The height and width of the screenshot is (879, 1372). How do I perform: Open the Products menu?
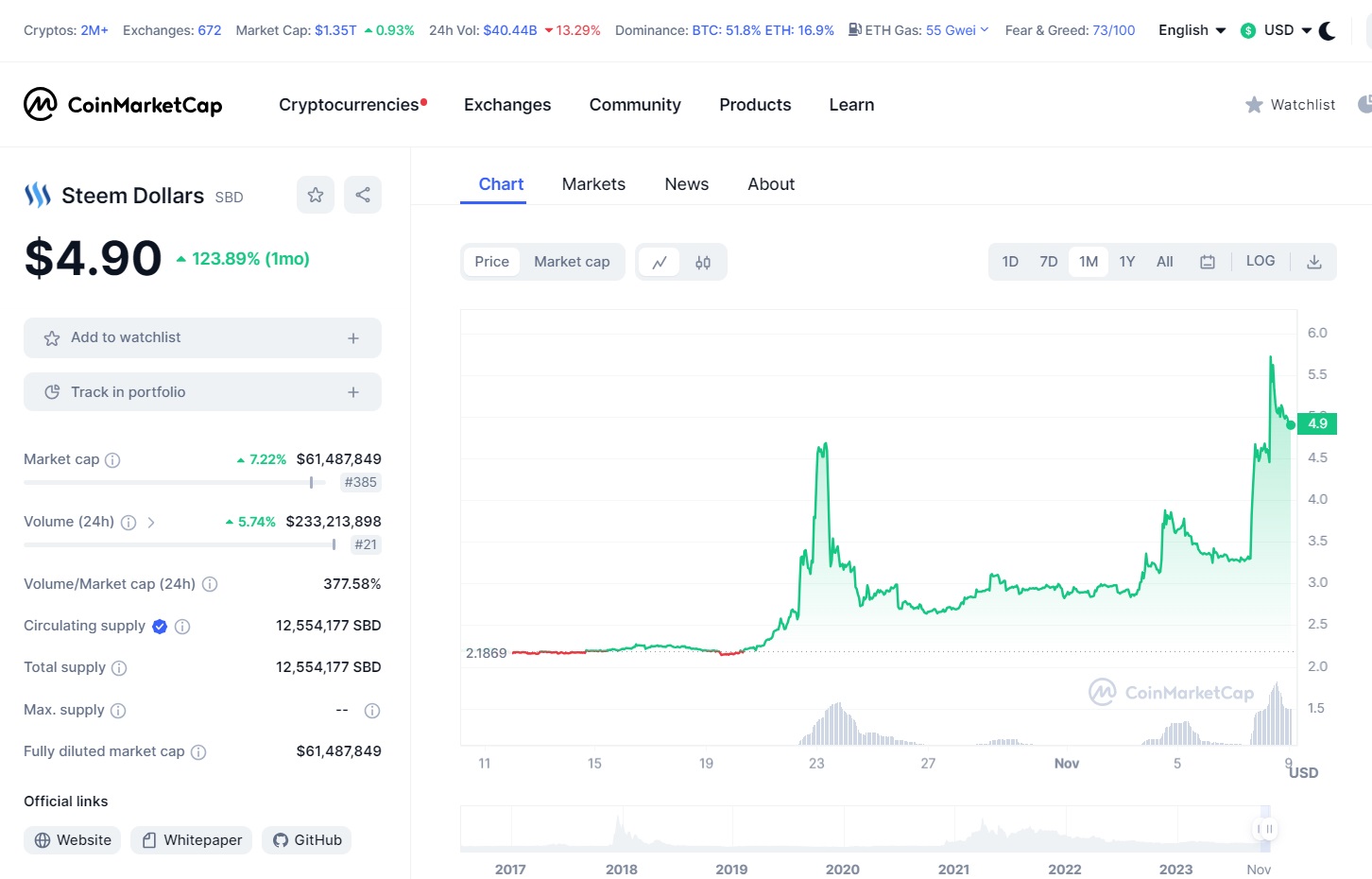click(x=755, y=105)
